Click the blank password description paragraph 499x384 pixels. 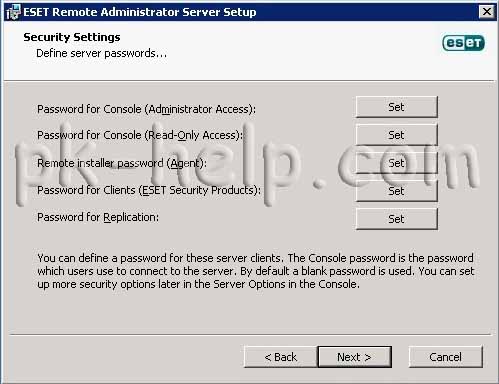click(x=256, y=271)
